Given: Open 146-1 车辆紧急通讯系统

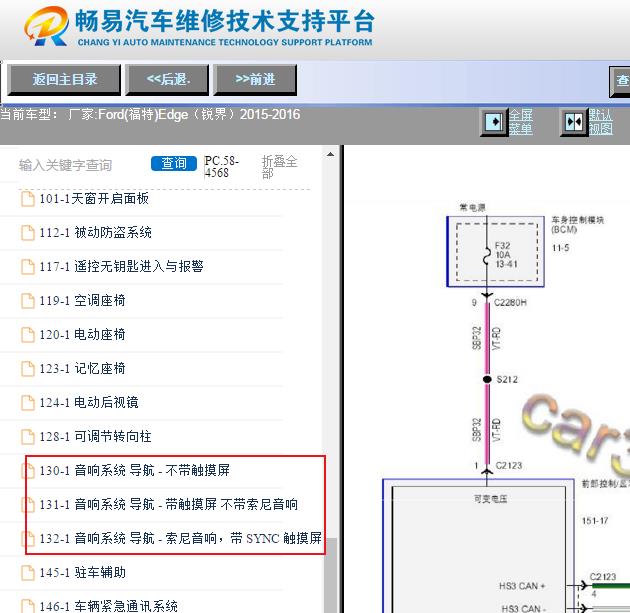Looking at the screenshot, I should tap(108, 606).
